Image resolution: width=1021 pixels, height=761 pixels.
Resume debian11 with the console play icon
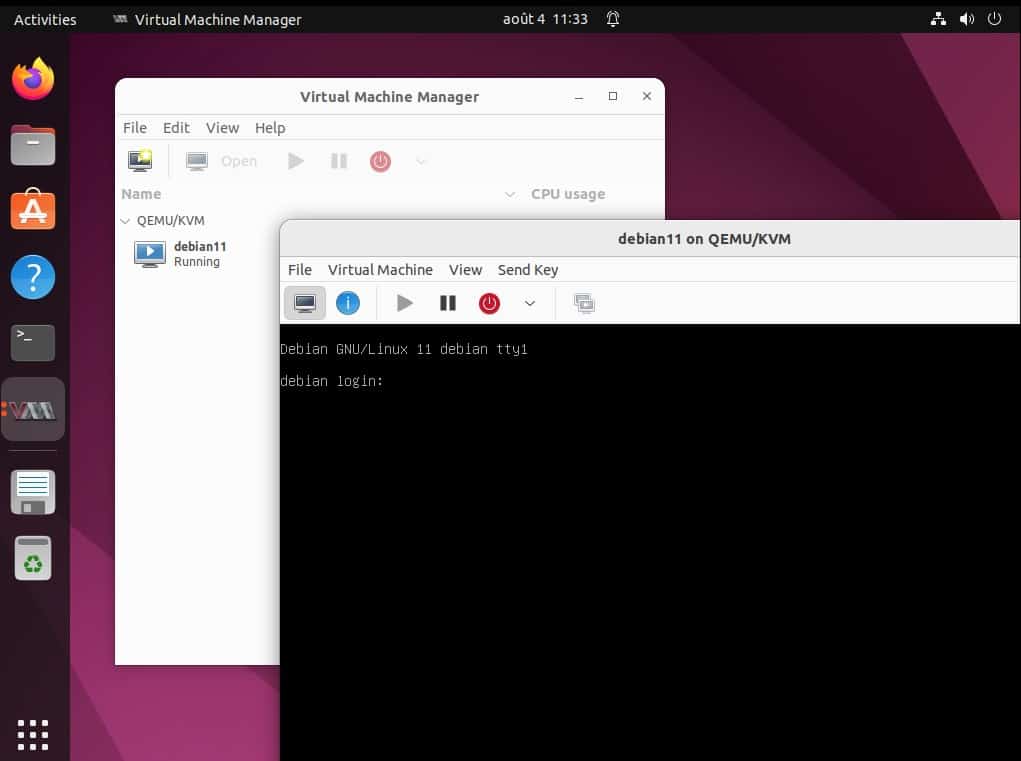pos(404,302)
